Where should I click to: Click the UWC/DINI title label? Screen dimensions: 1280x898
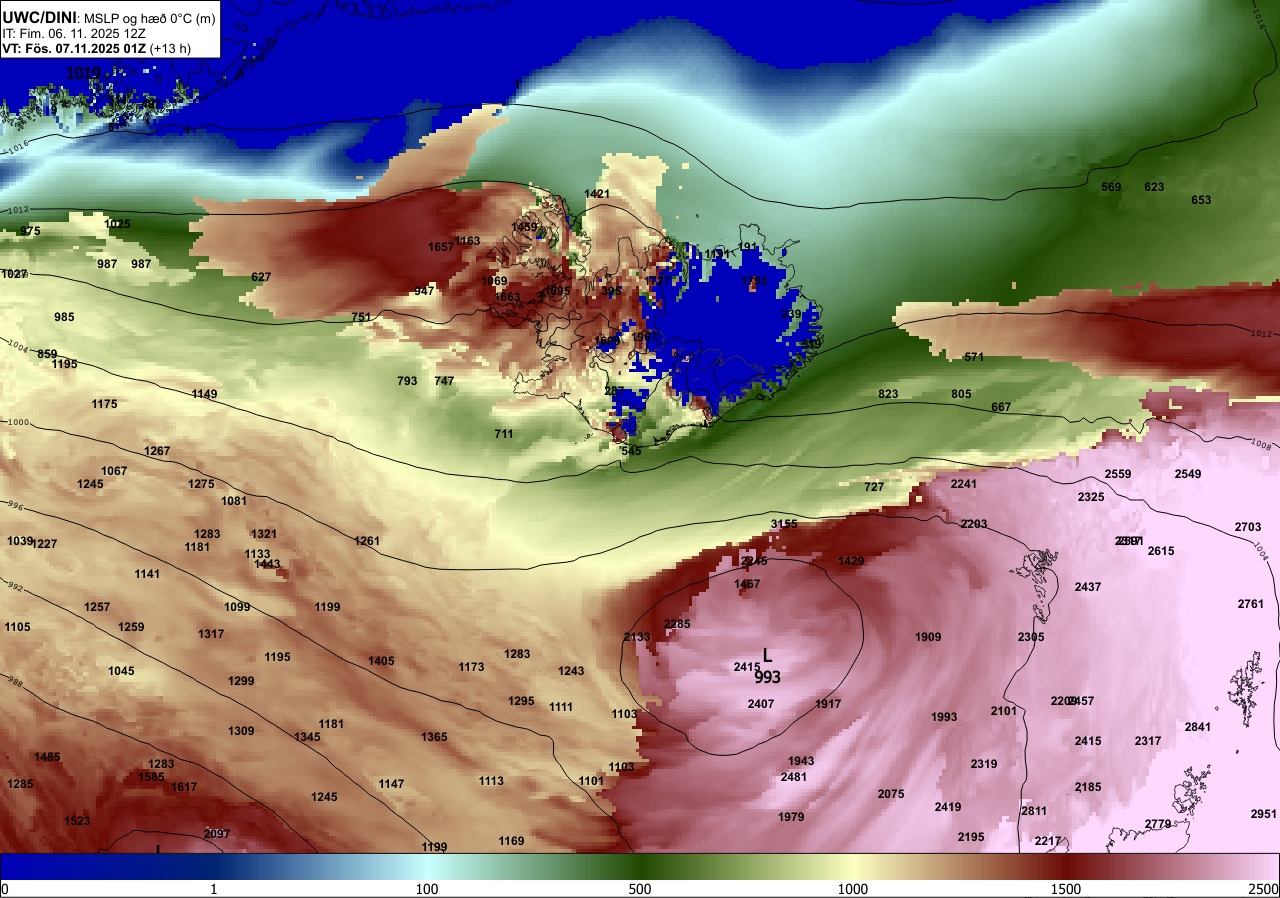tap(38, 16)
